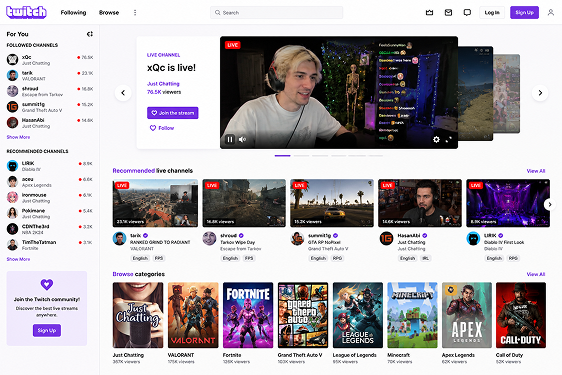Open the Minecraft category cover
562x375 pixels.
412,315
